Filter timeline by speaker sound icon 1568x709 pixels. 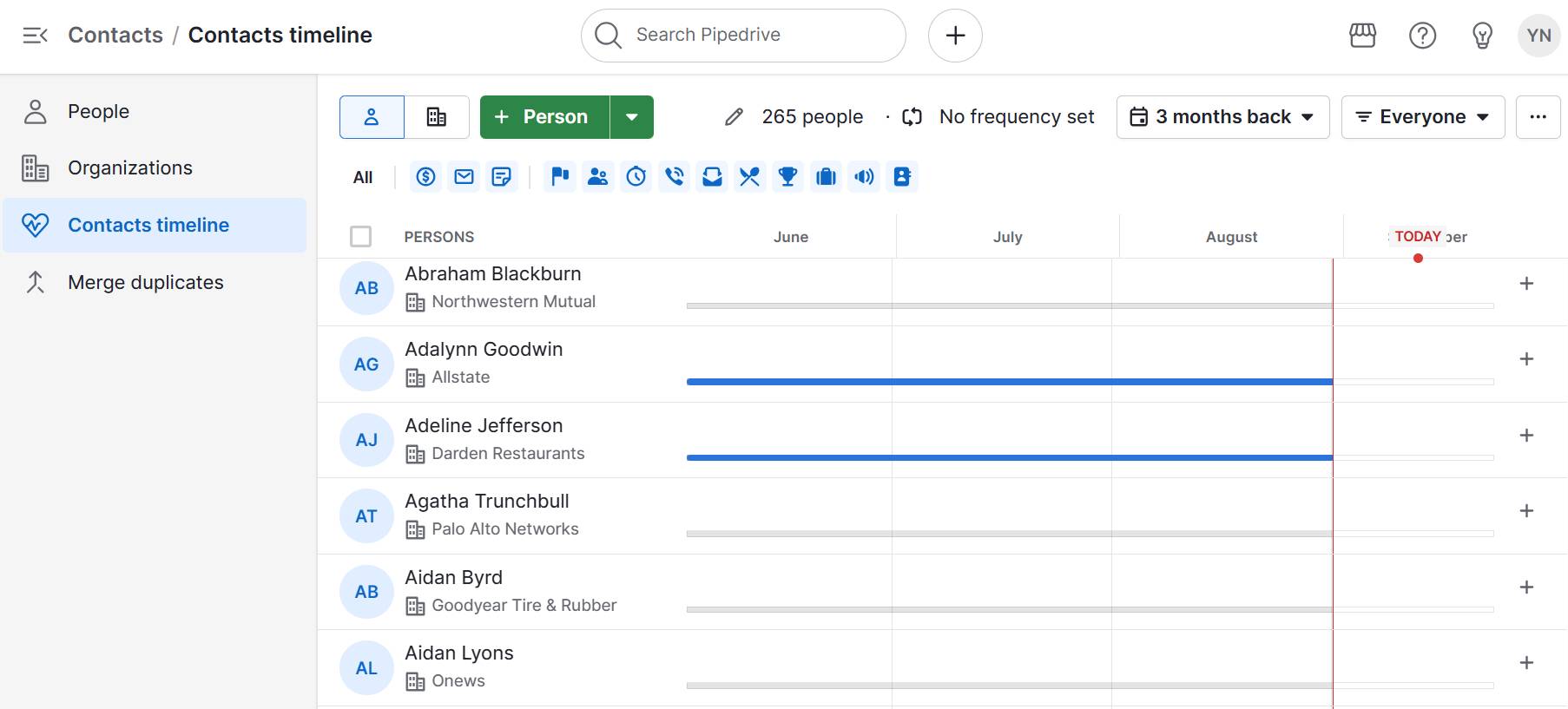(x=864, y=177)
